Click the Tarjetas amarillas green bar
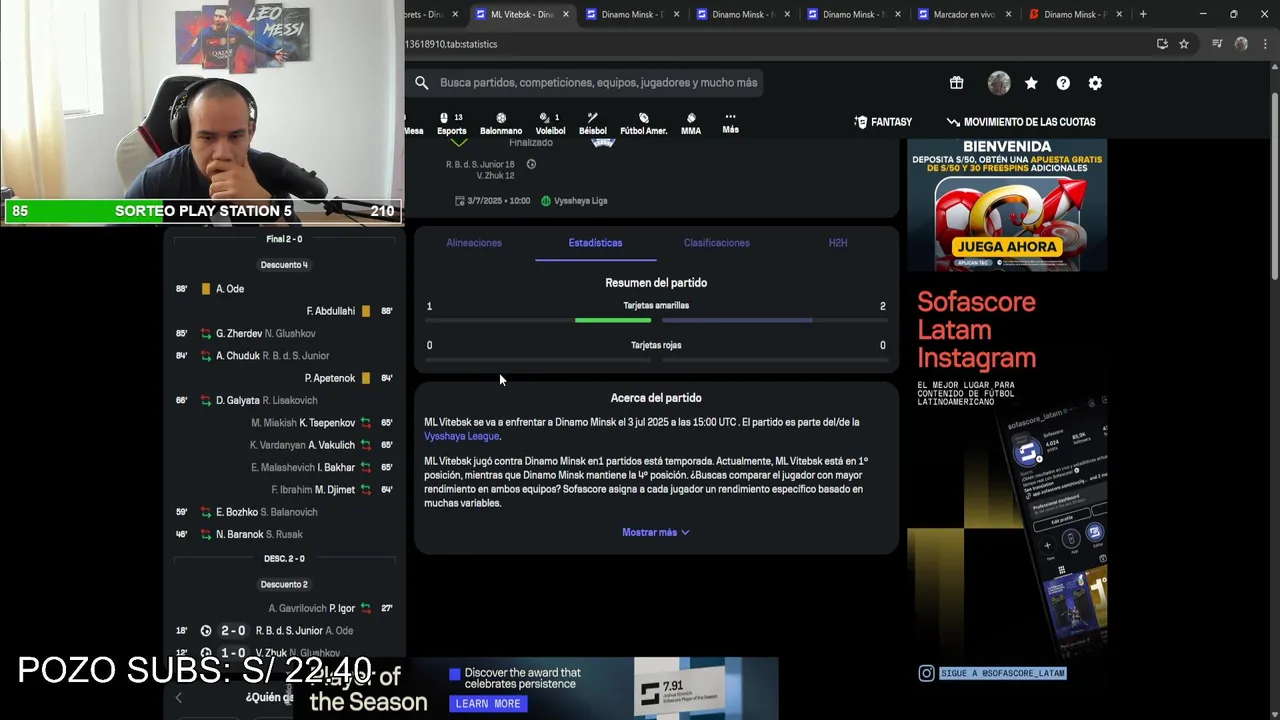Image resolution: width=1280 pixels, height=720 pixels. pyautogui.click(x=613, y=320)
